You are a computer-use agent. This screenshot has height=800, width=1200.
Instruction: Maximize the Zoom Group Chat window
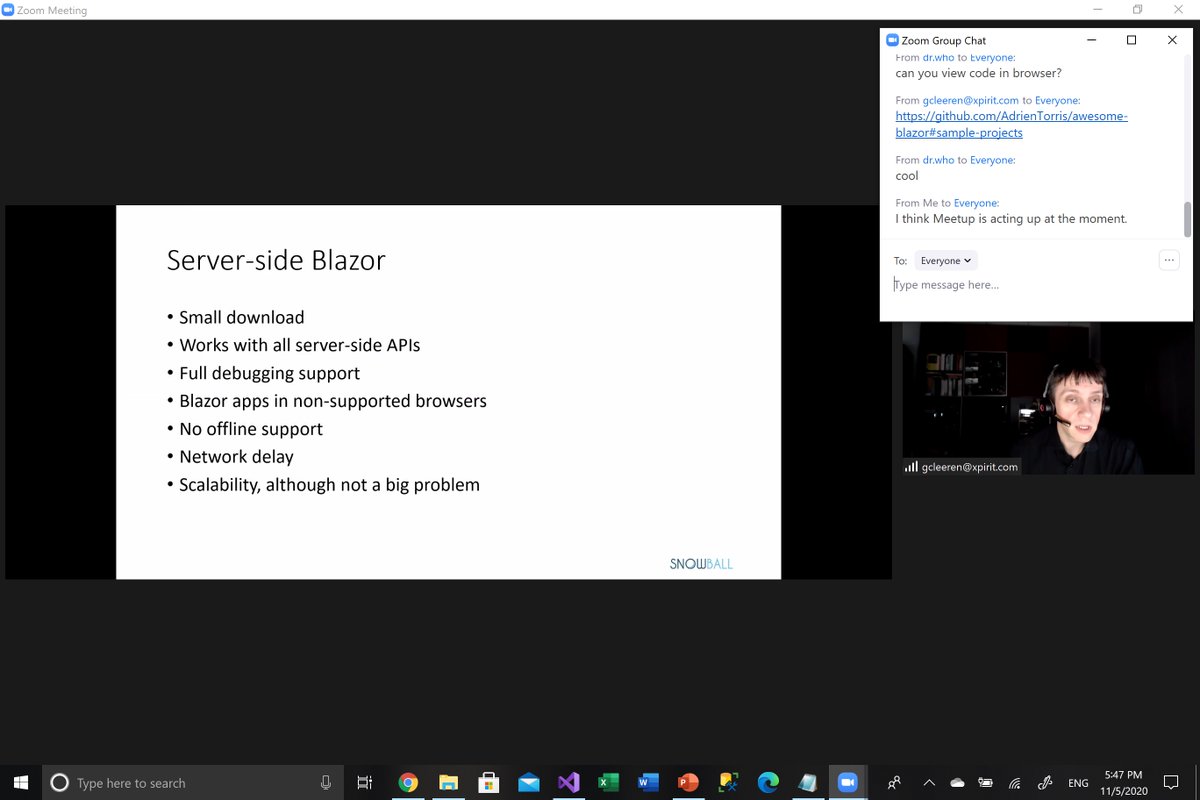click(x=1131, y=40)
